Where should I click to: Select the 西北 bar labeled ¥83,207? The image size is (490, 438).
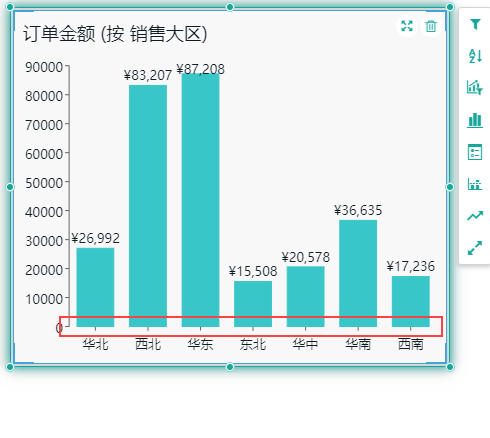click(x=148, y=206)
